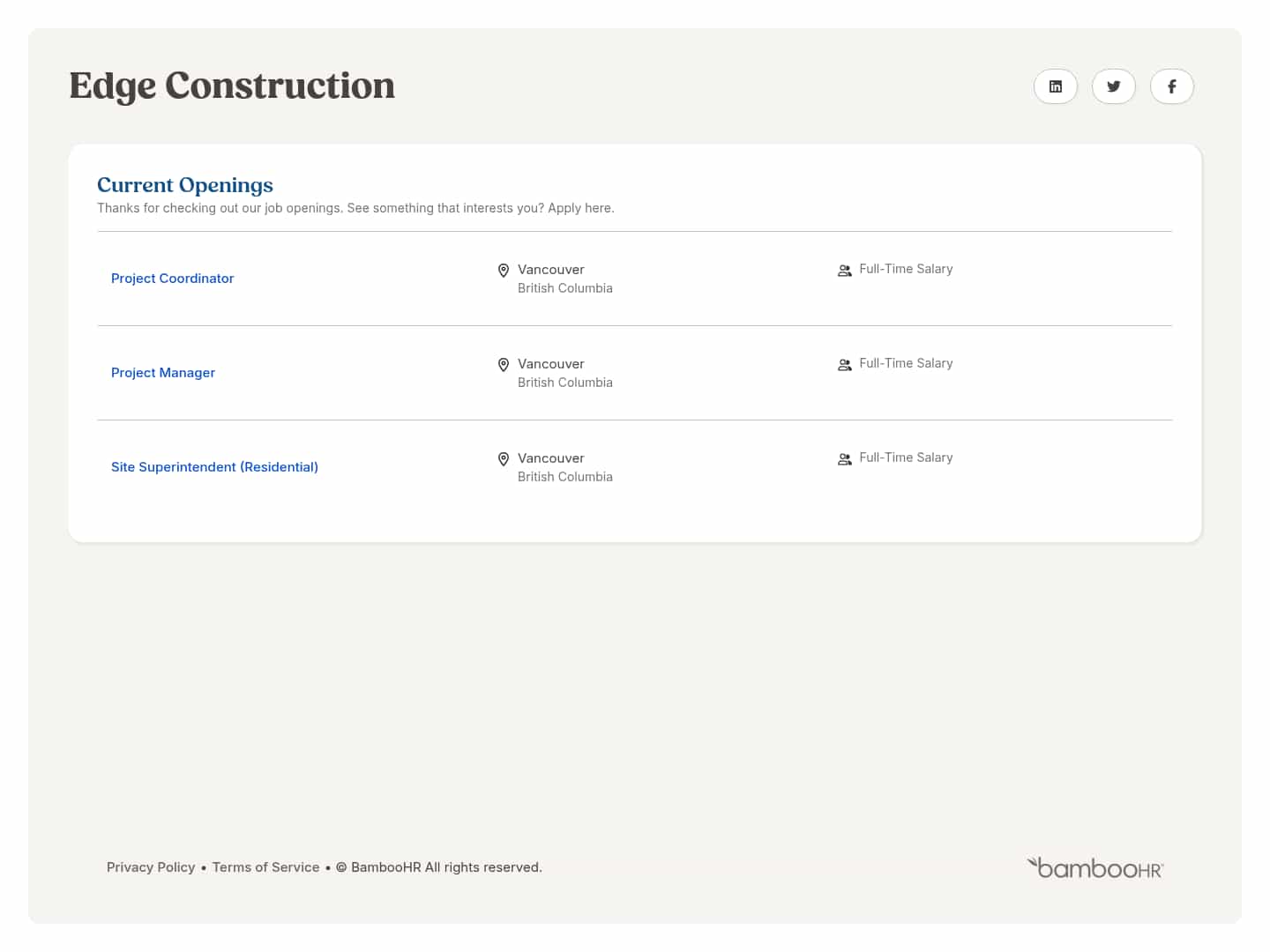1270x952 pixels.
Task: Click the 'Thanks for checking out' intro text
Action: (x=355, y=208)
